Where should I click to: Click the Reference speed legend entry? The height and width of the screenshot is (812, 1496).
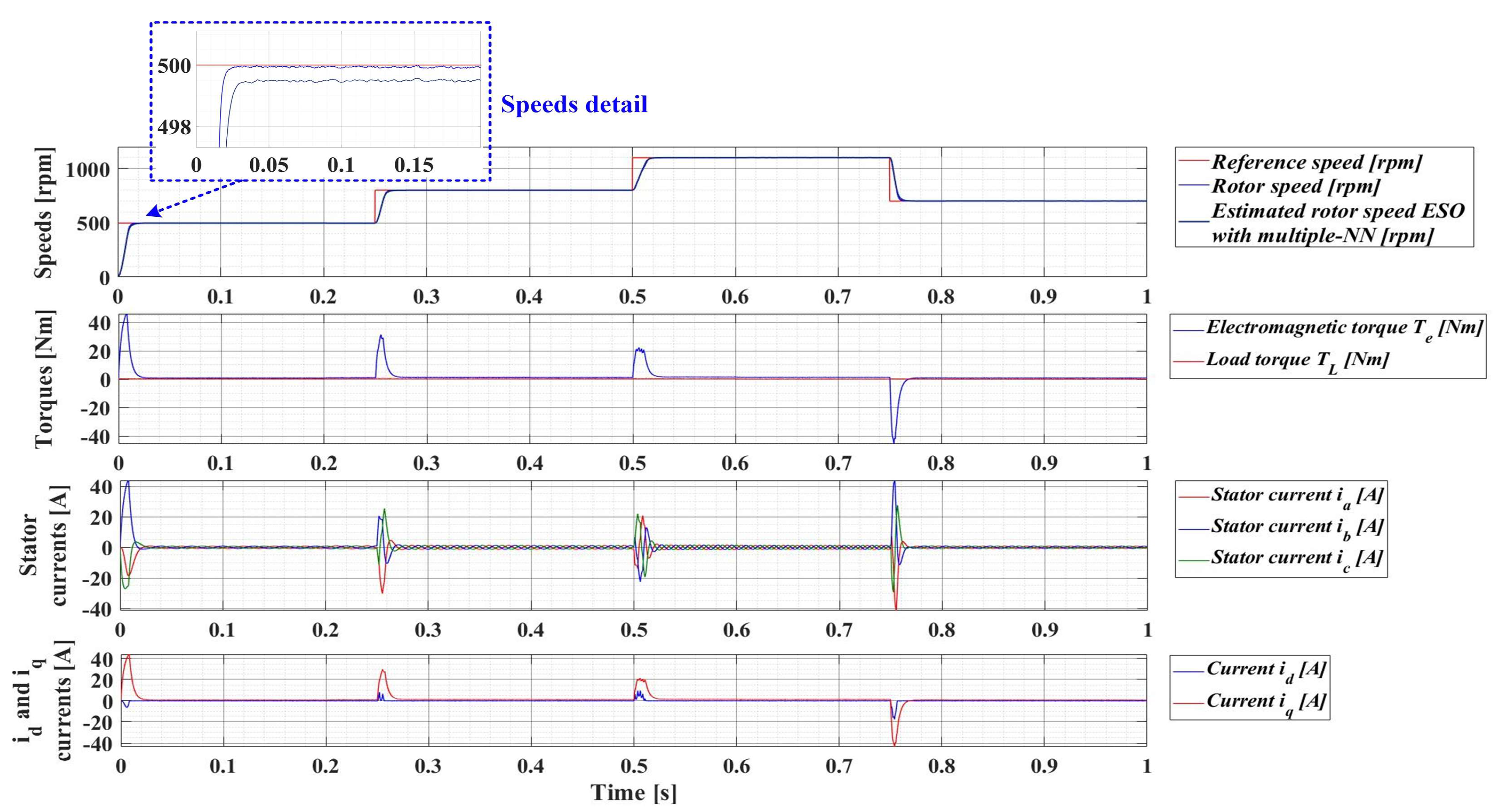point(1316,162)
